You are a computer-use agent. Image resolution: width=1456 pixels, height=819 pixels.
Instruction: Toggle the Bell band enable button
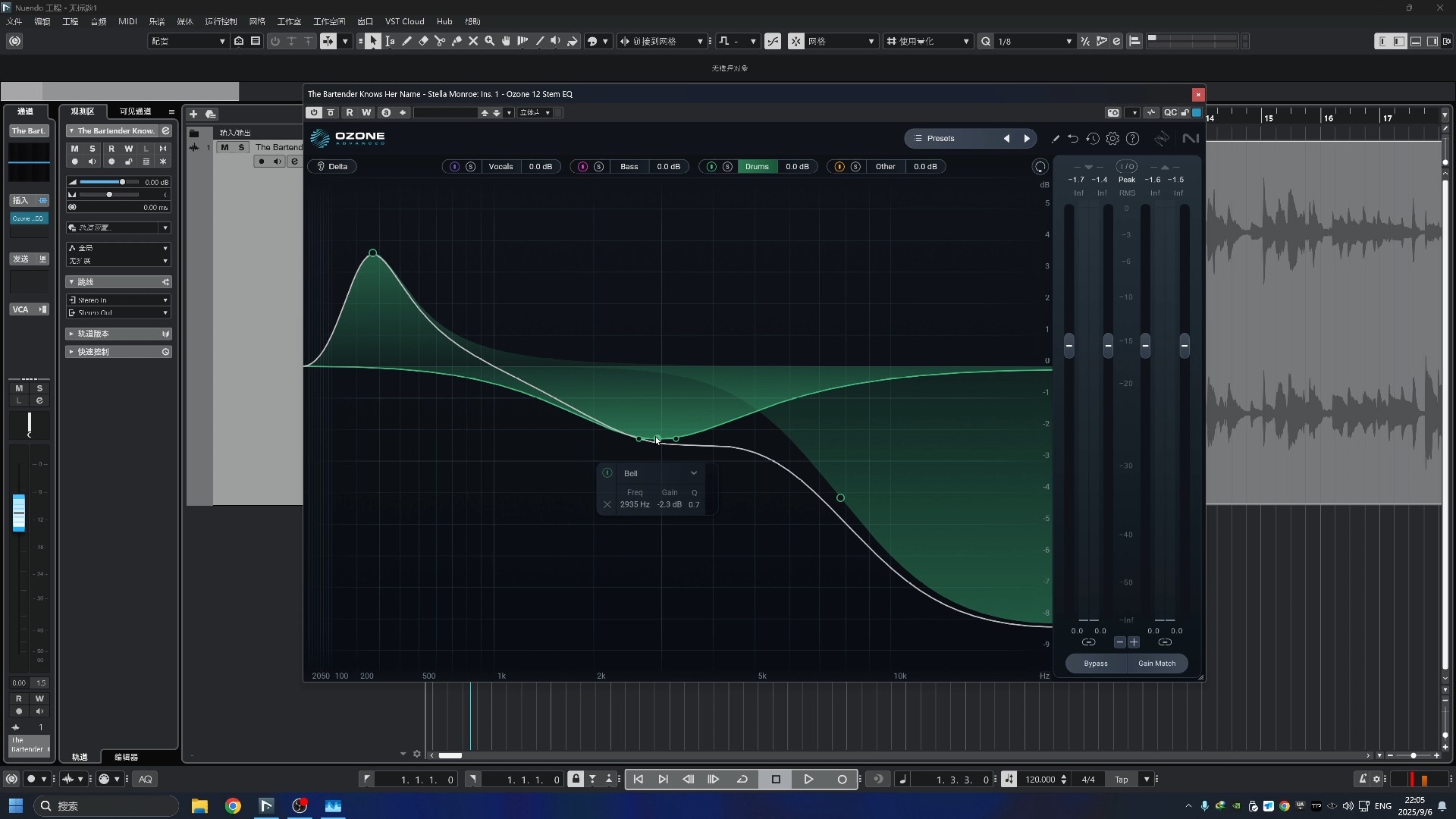607,473
